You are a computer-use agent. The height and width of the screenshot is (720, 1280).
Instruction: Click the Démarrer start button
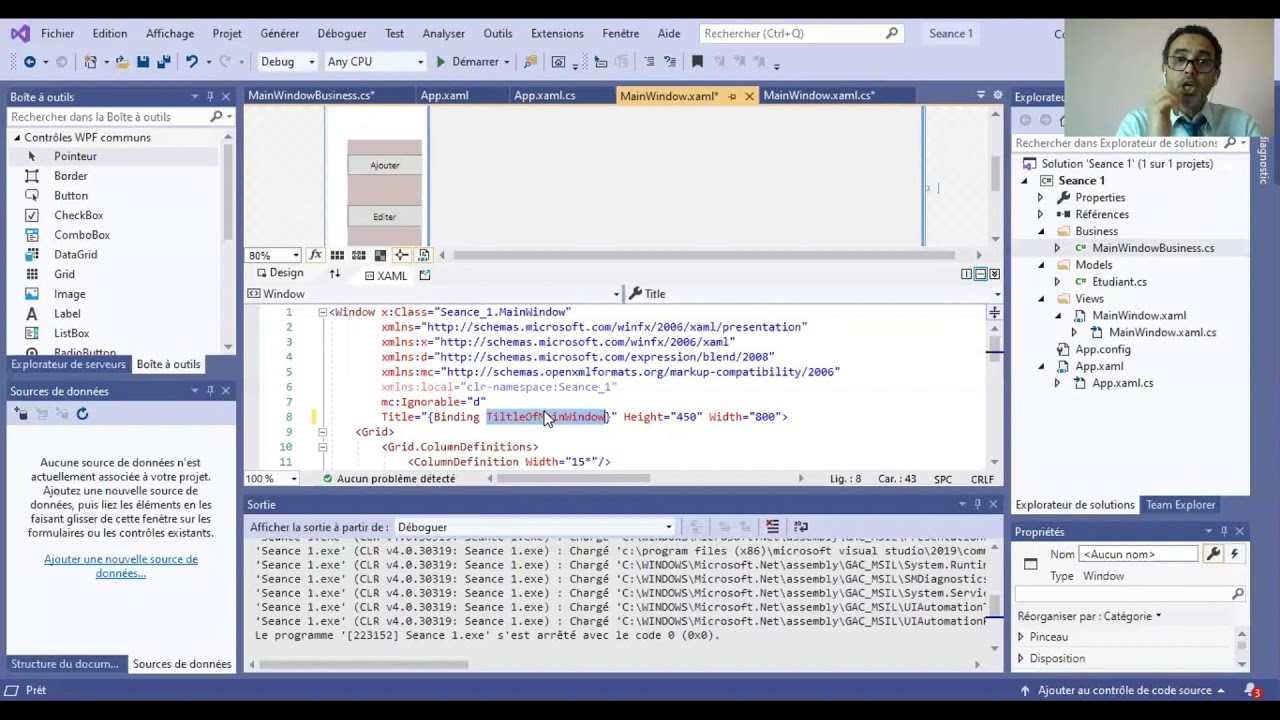[x=467, y=62]
